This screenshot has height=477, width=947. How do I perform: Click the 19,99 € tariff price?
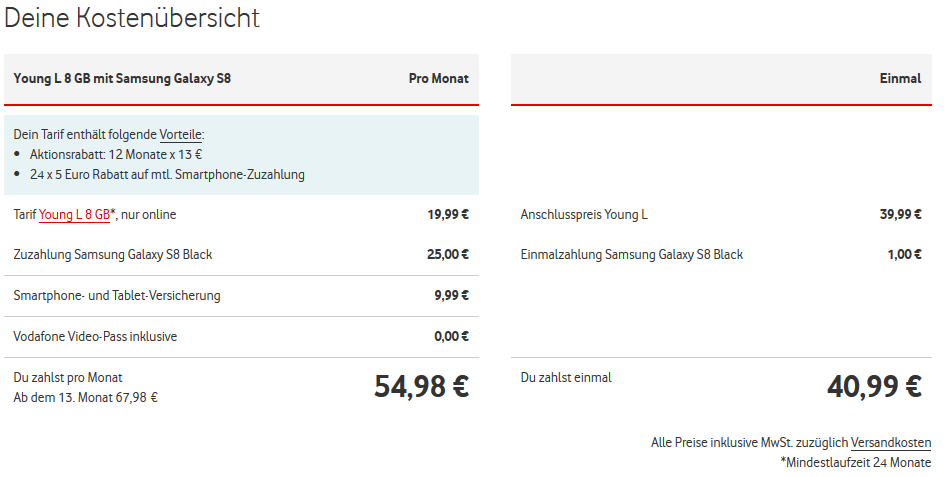pyautogui.click(x=448, y=214)
